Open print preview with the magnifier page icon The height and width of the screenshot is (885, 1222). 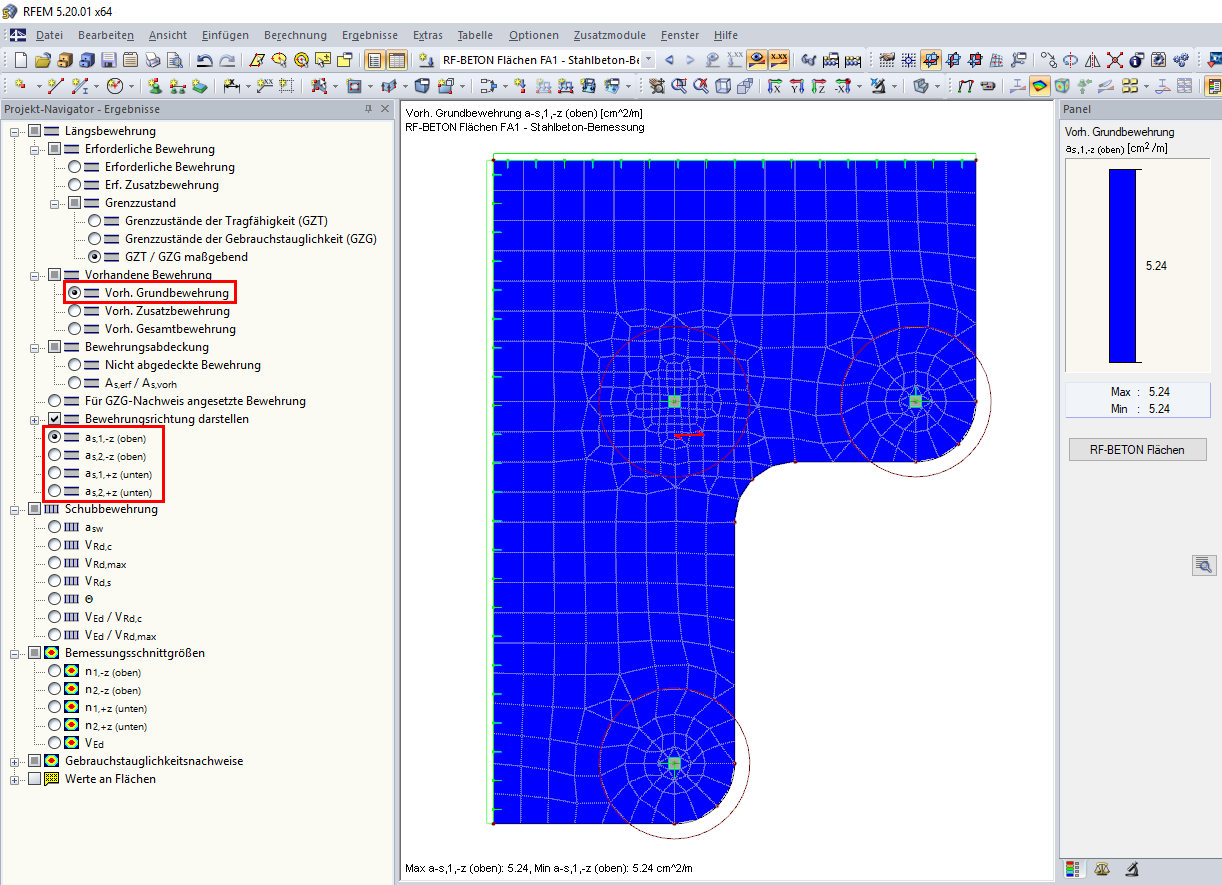coord(175,60)
